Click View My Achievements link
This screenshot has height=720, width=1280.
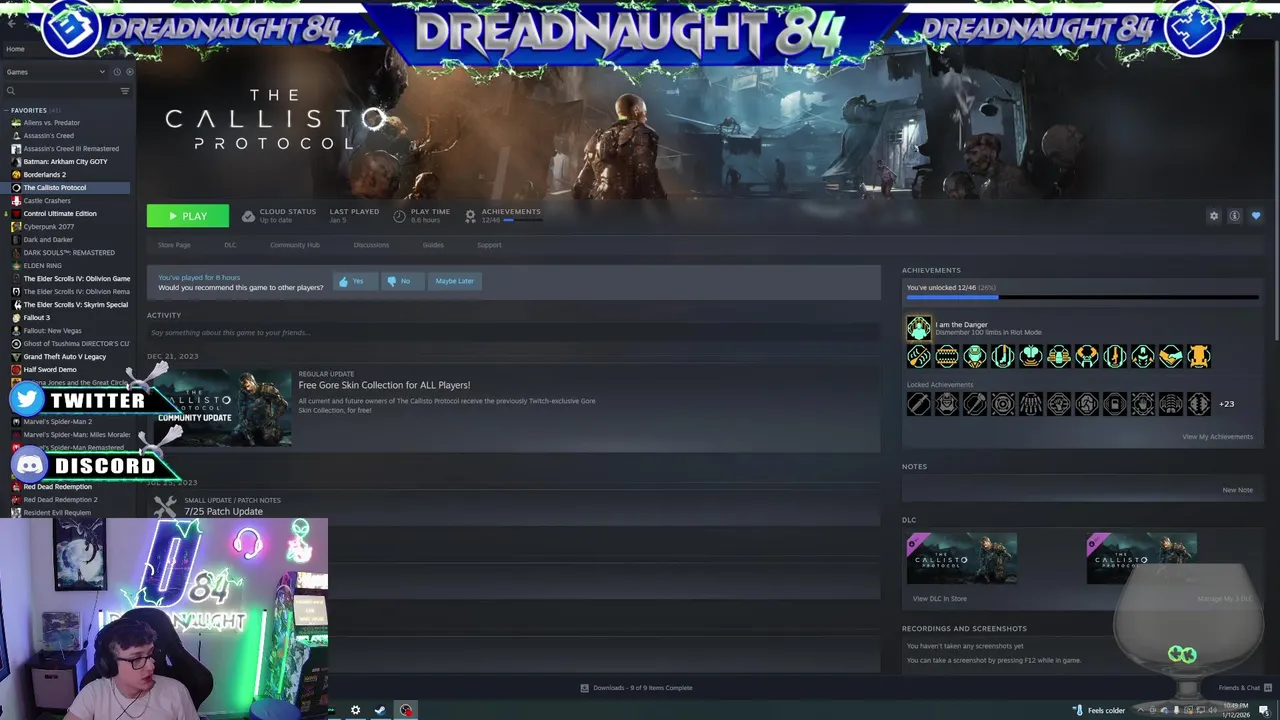[1217, 437]
